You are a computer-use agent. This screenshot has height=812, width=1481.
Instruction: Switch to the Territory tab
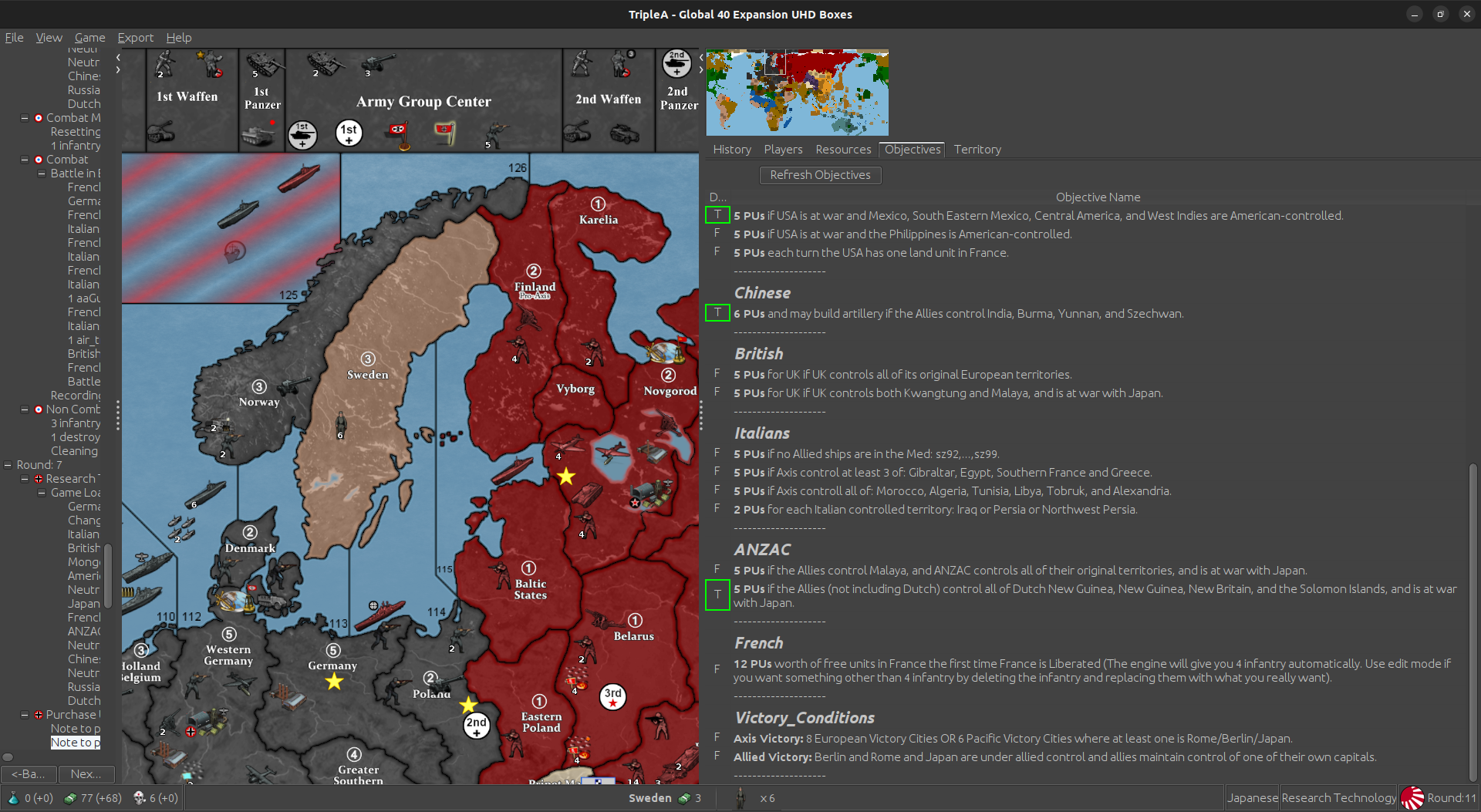tap(977, 150)
